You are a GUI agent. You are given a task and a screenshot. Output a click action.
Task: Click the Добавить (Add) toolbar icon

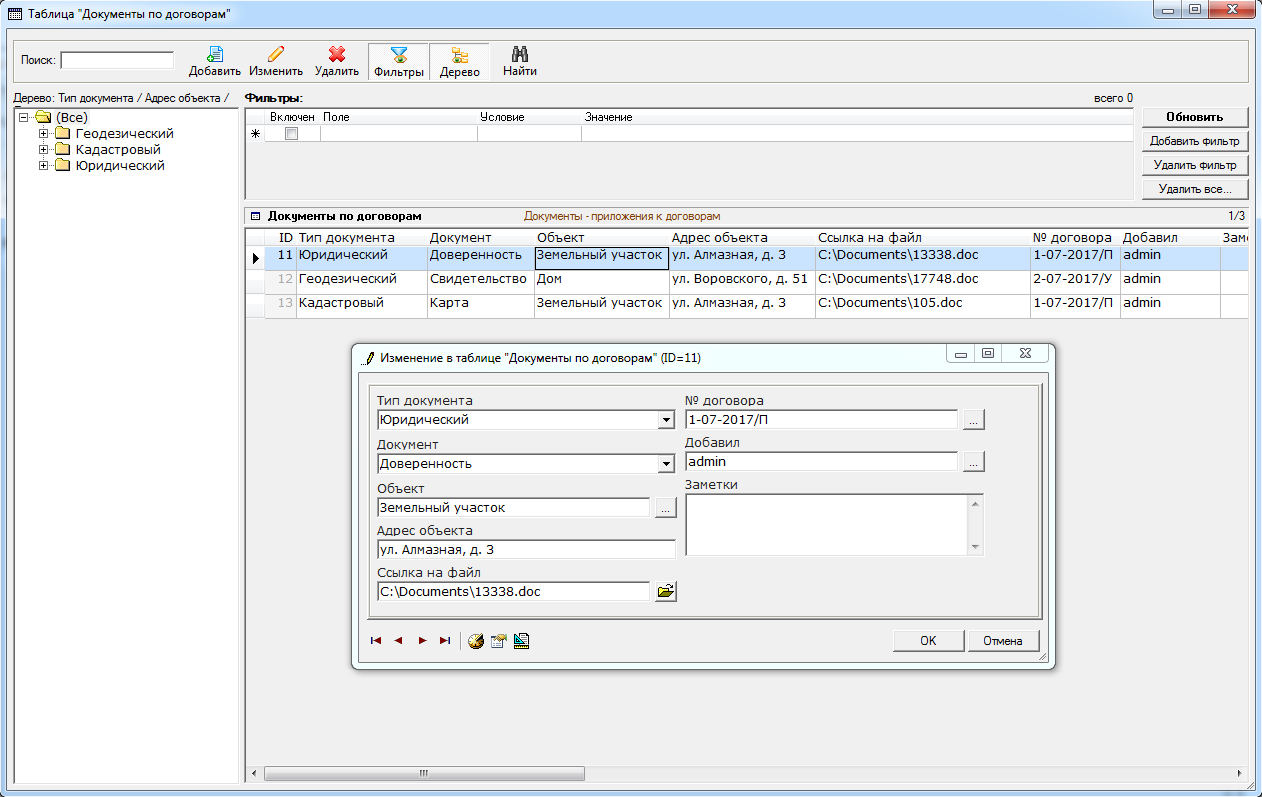click(x=215, y=55)
